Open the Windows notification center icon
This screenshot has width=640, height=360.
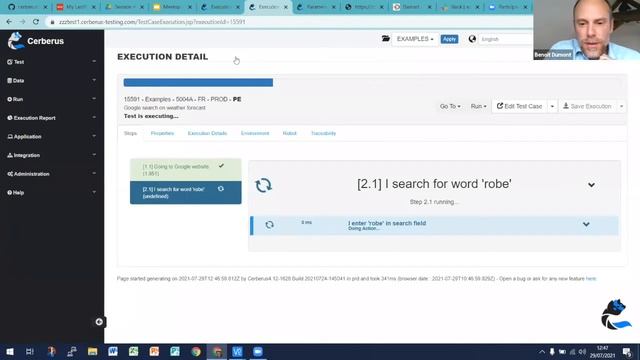[627, 352]
